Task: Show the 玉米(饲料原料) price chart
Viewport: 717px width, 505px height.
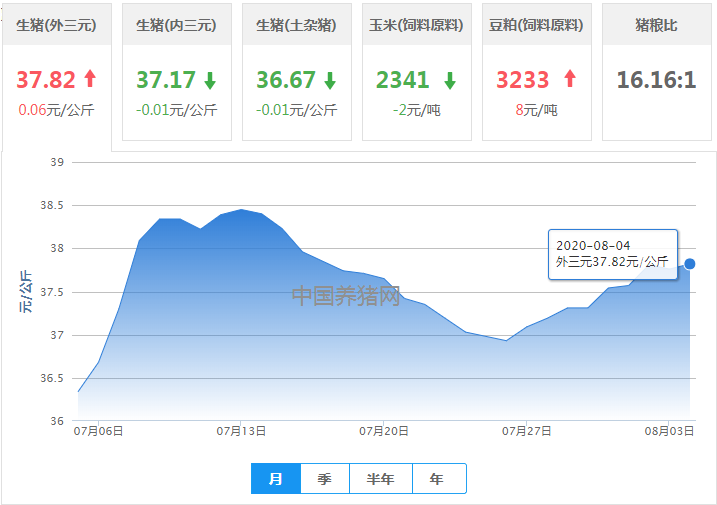Action: pyautogui.click(x=416, y=25)
